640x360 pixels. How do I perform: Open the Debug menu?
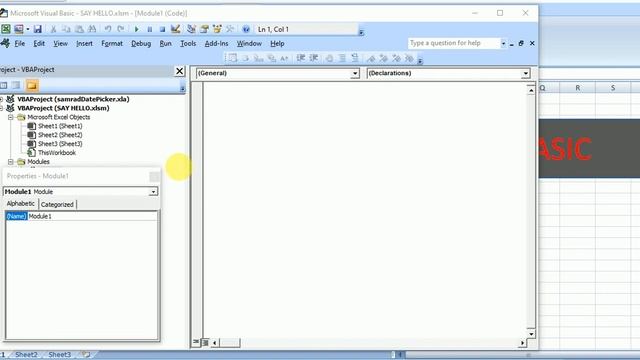tap(141, 43)
